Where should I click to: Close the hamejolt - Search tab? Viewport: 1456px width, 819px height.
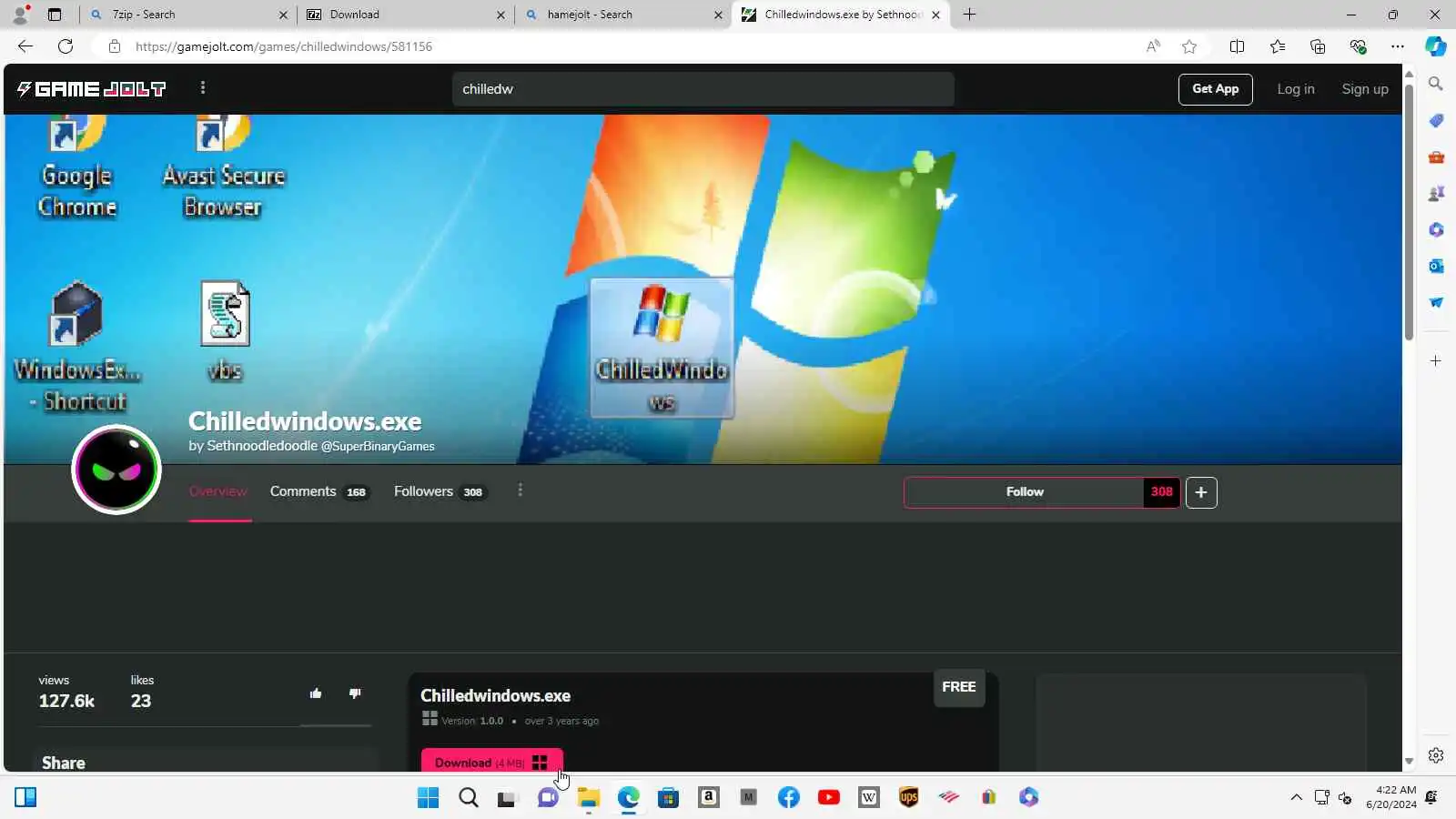[x=718, y=15]
